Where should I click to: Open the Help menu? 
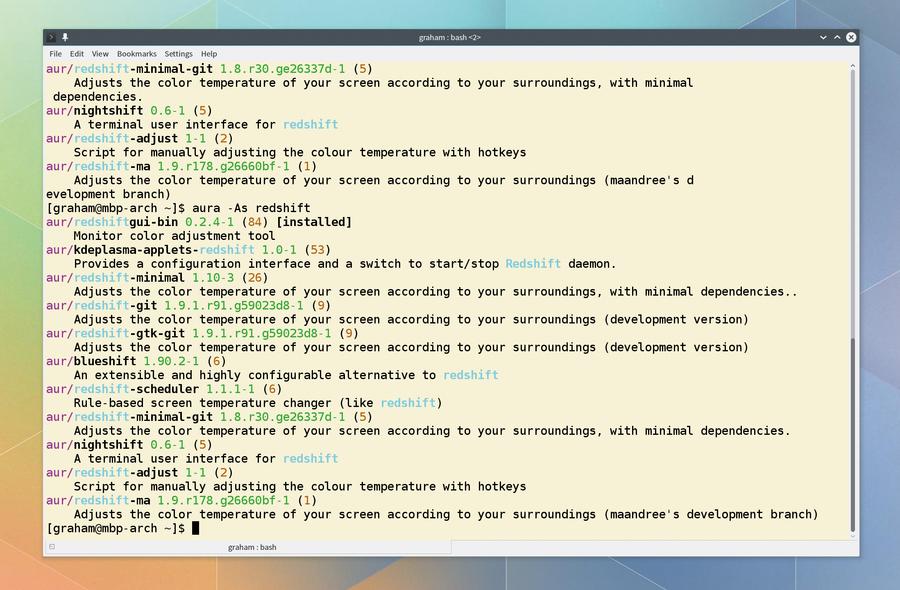coord(209,54)
